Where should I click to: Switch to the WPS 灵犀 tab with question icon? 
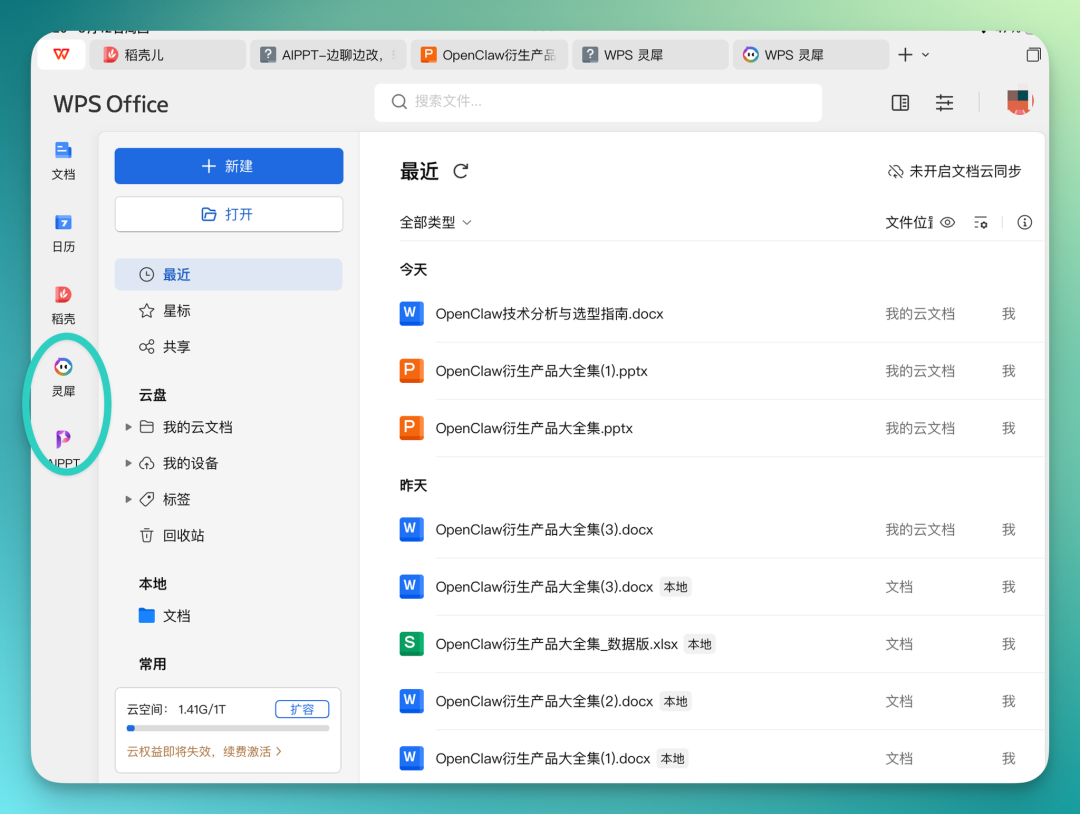click(650, 55)
